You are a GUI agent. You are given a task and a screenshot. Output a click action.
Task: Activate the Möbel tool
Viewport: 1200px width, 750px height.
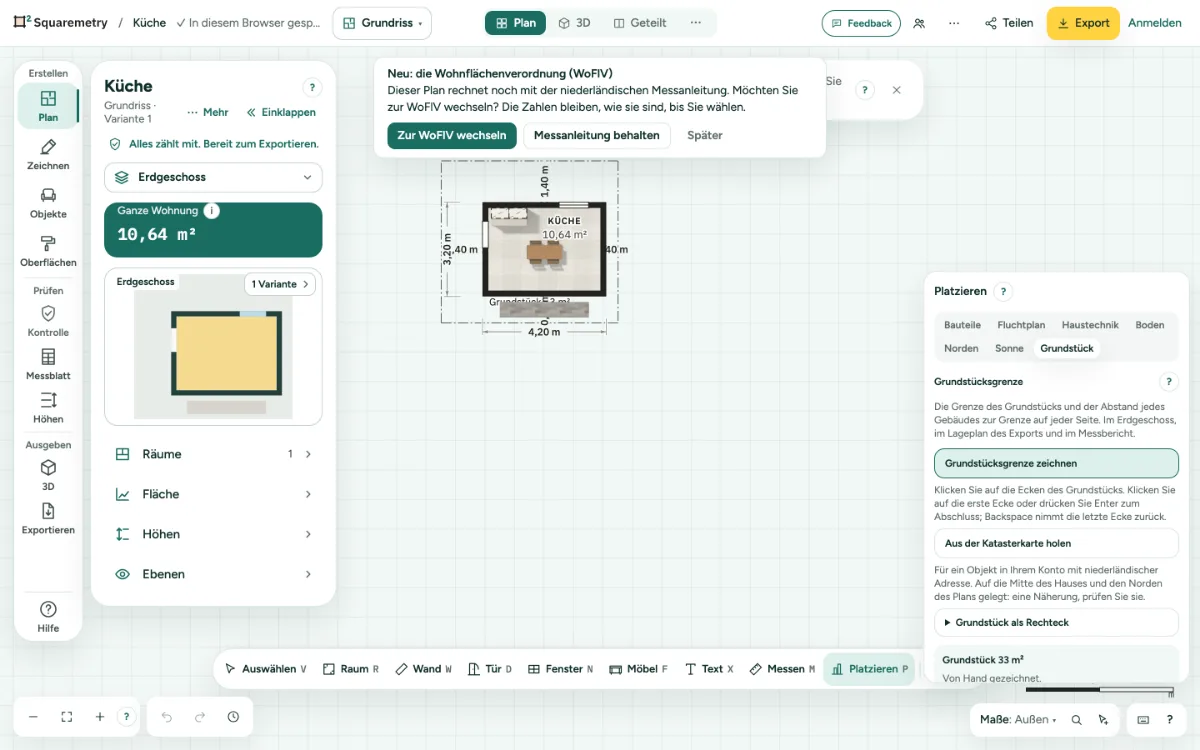pos(638,669)
